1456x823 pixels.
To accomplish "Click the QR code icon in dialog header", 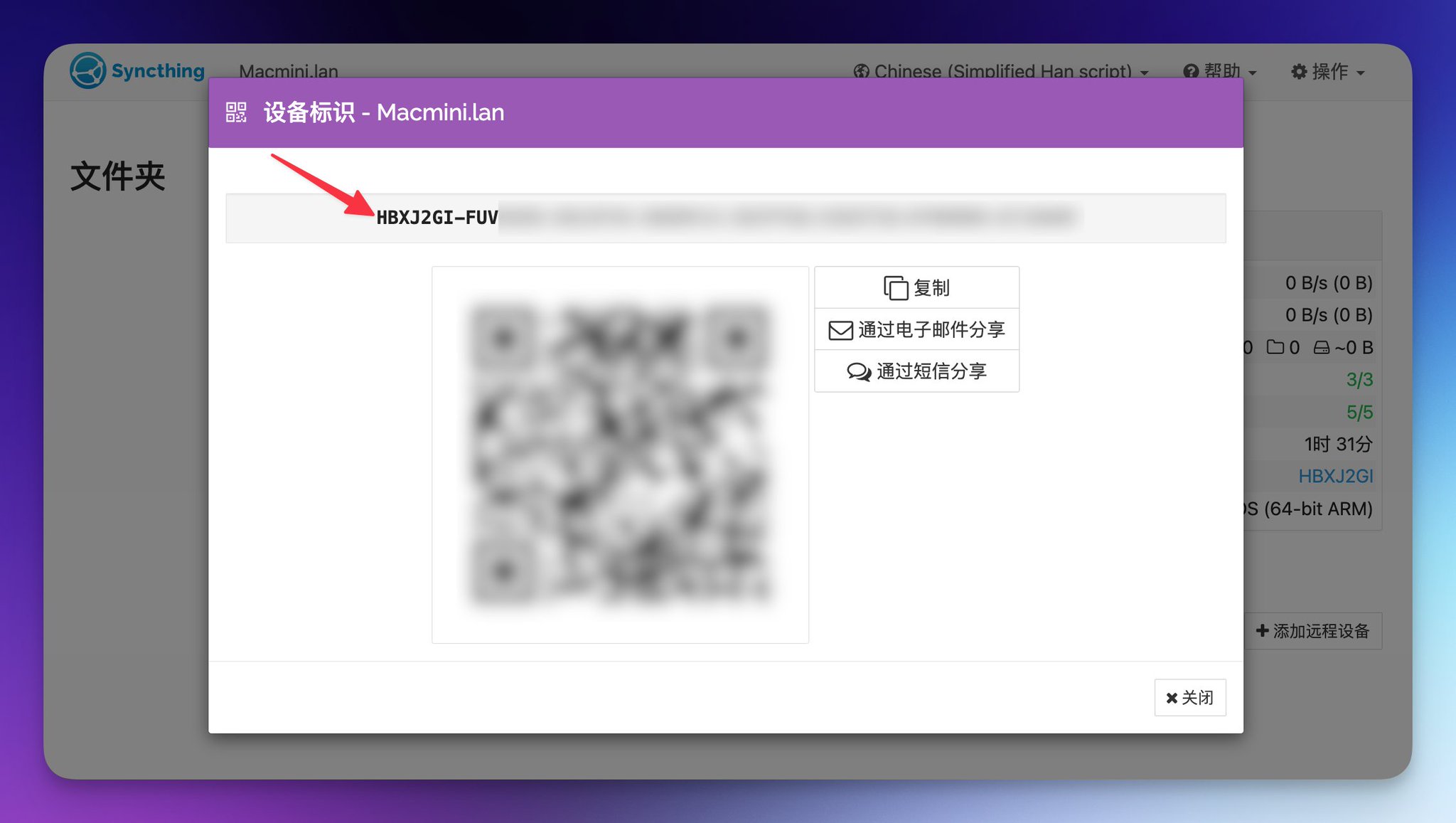I will 236,112.
